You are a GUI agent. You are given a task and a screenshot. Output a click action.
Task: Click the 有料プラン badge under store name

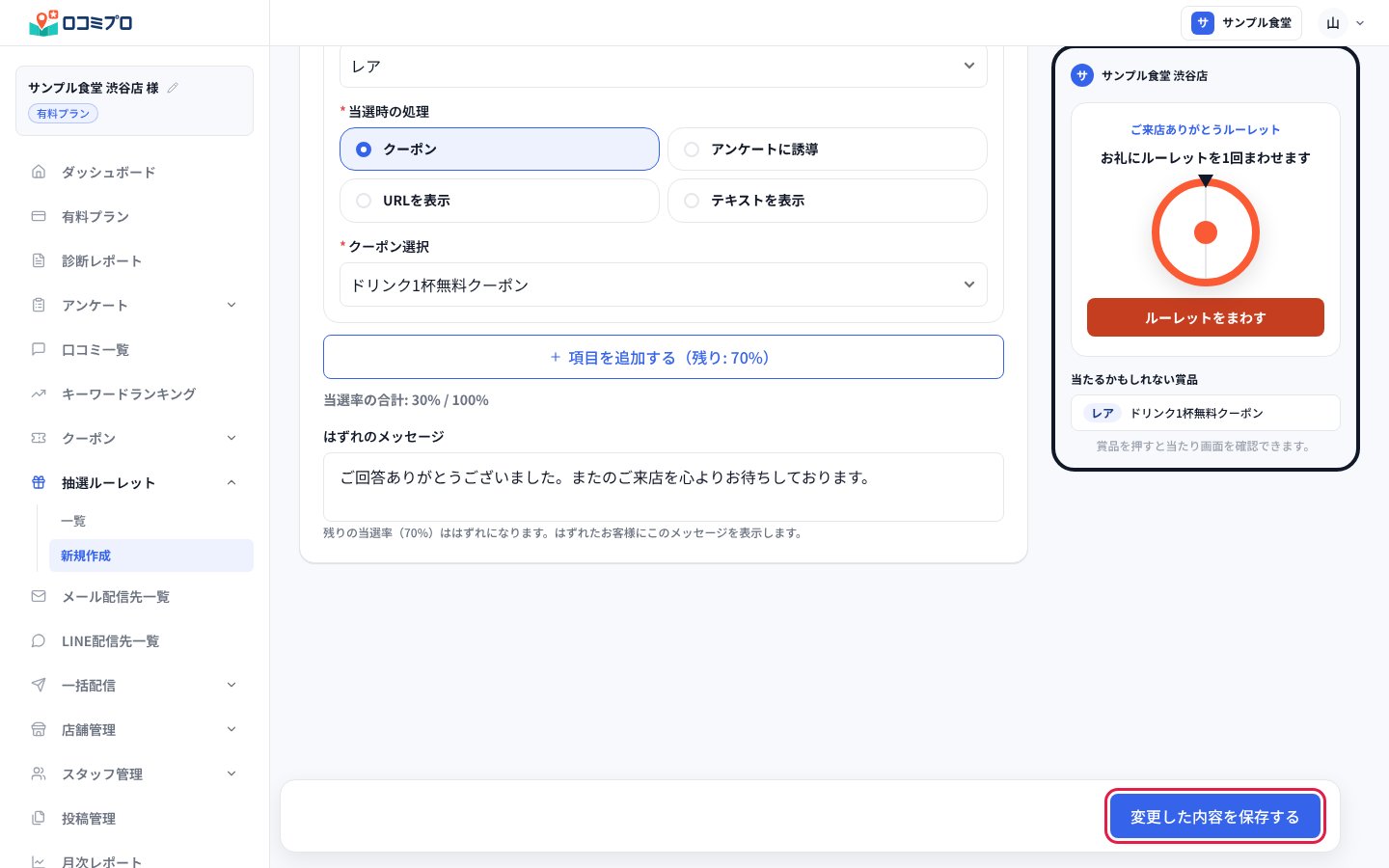[63, 114]
